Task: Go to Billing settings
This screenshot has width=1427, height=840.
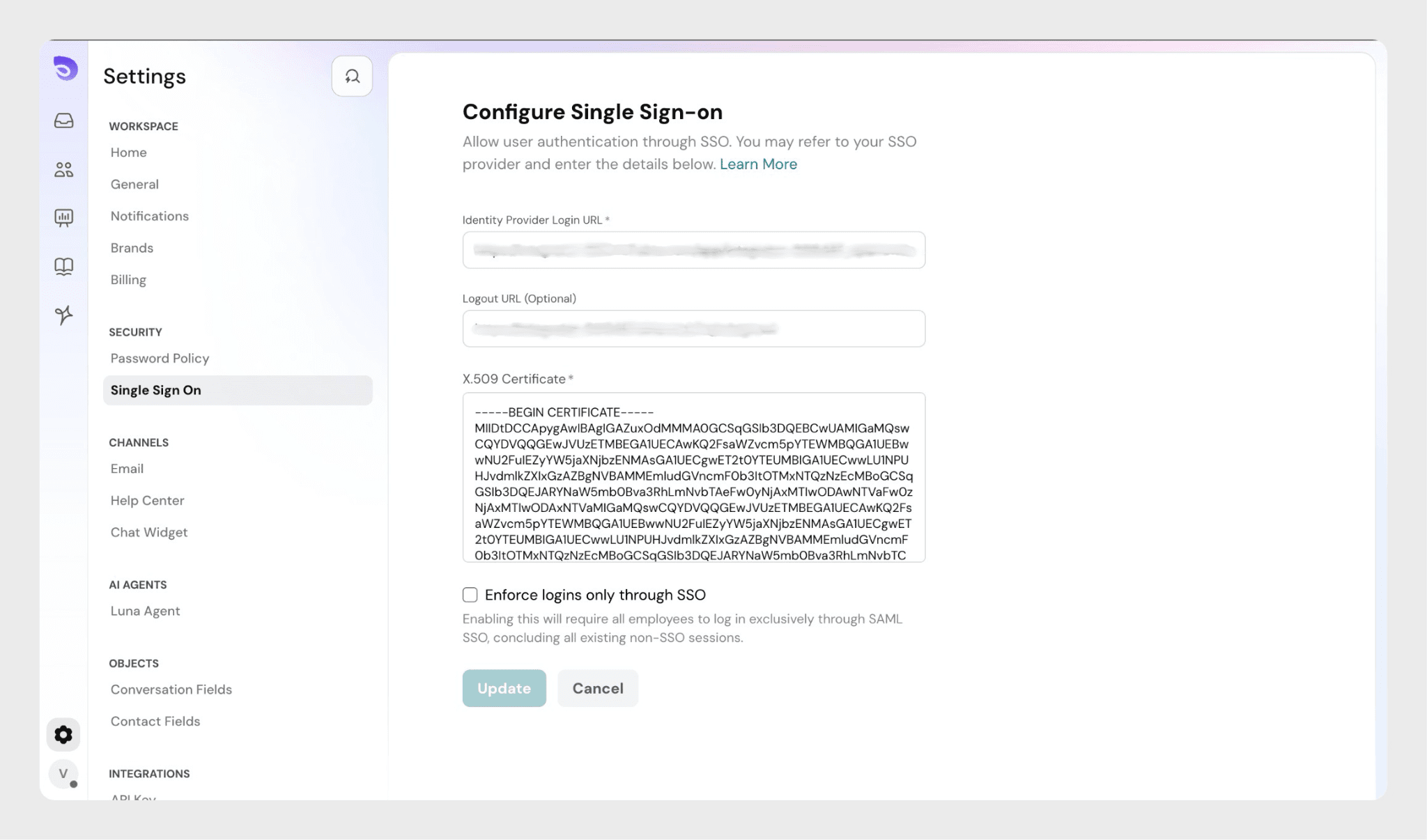Action: pos(128,279)
